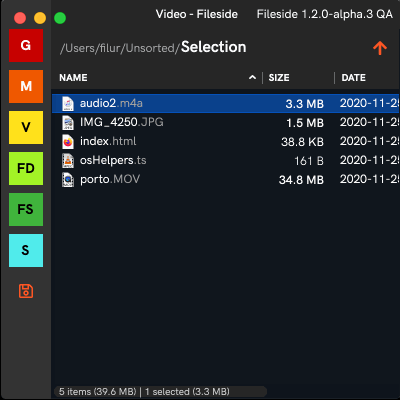Click the 3.3 MB size value
The image size is (400, 400).
pos(305,104)
